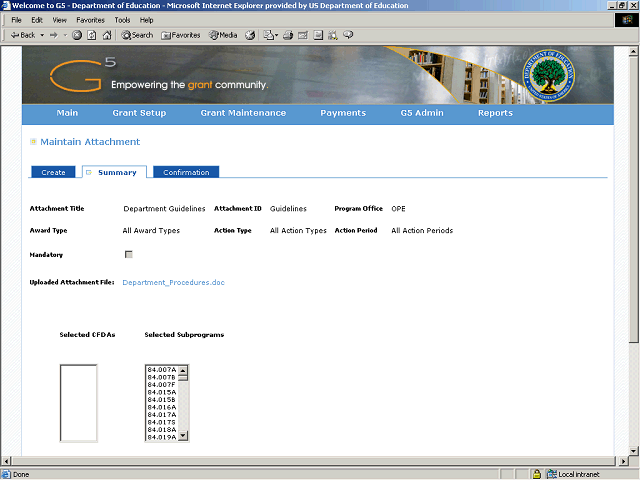Viewport: 640px width, 480px height.
Task: Click the Windows flag throbber icon
Action: click(x=627, y=20)
